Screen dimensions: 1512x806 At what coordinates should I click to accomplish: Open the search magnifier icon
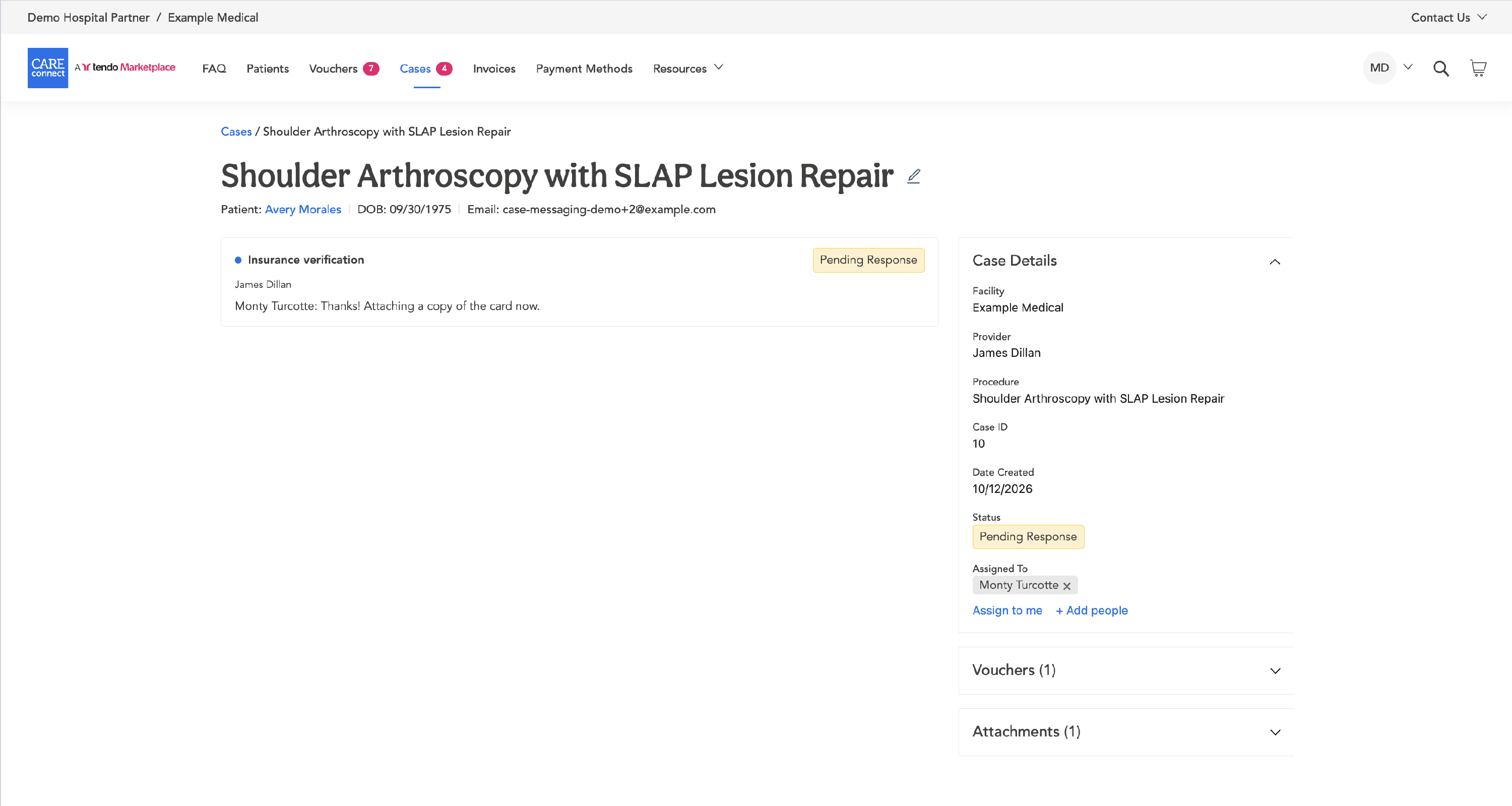[1441, 69]
